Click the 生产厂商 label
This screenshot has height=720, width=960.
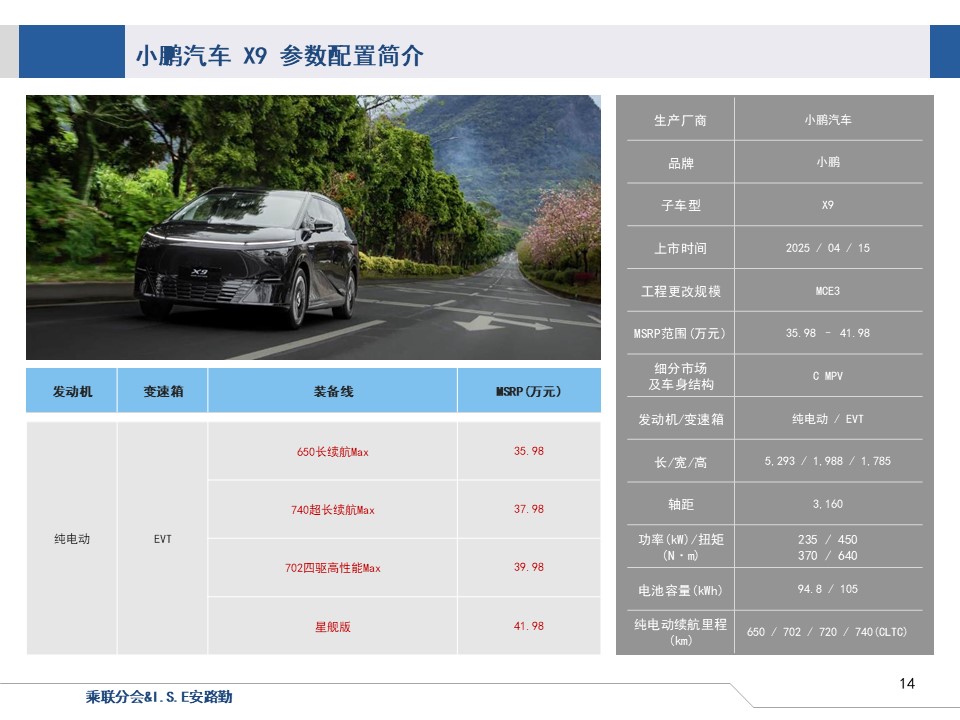click(680, 120)
